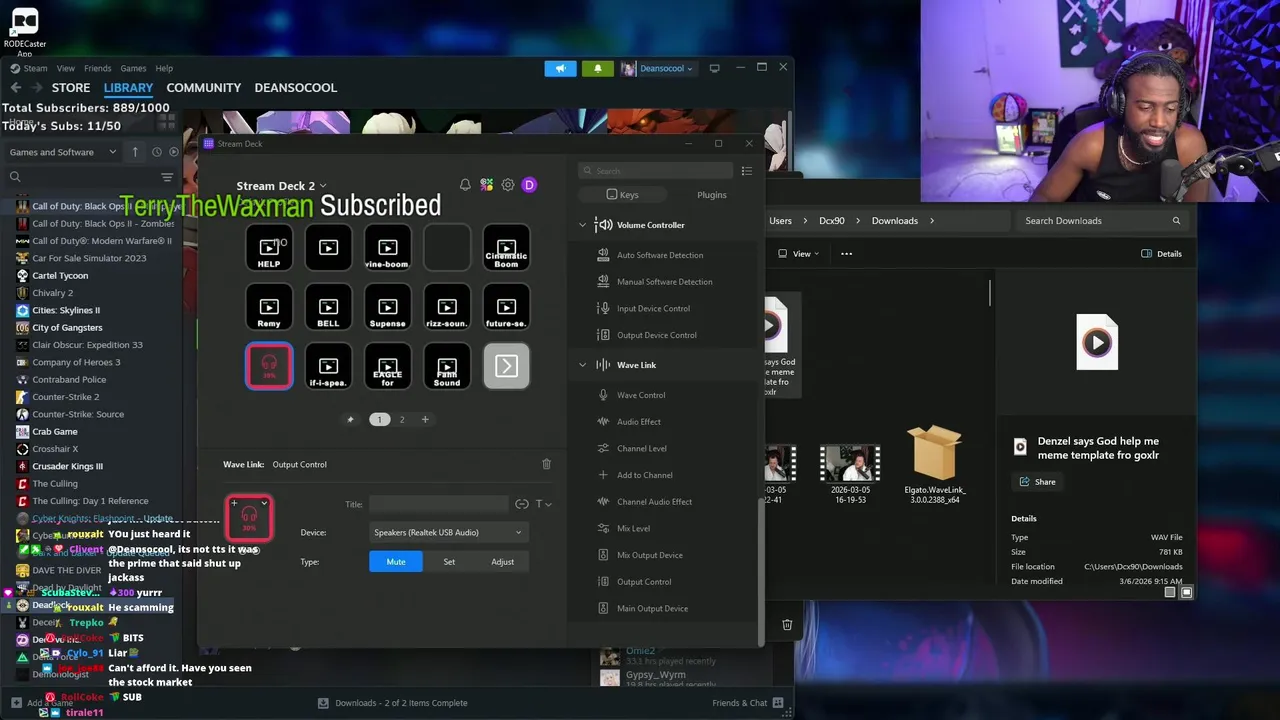The height and width of the screenshot is (720, 1280).
Task: Open Crab Game in the Steam library
Action: click(55, 432)
